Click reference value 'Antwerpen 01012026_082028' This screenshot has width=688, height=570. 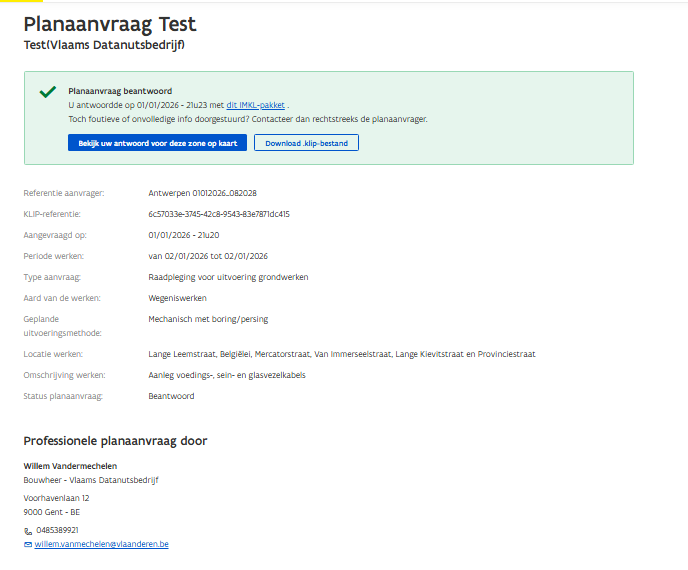click(x=202, y=193)
